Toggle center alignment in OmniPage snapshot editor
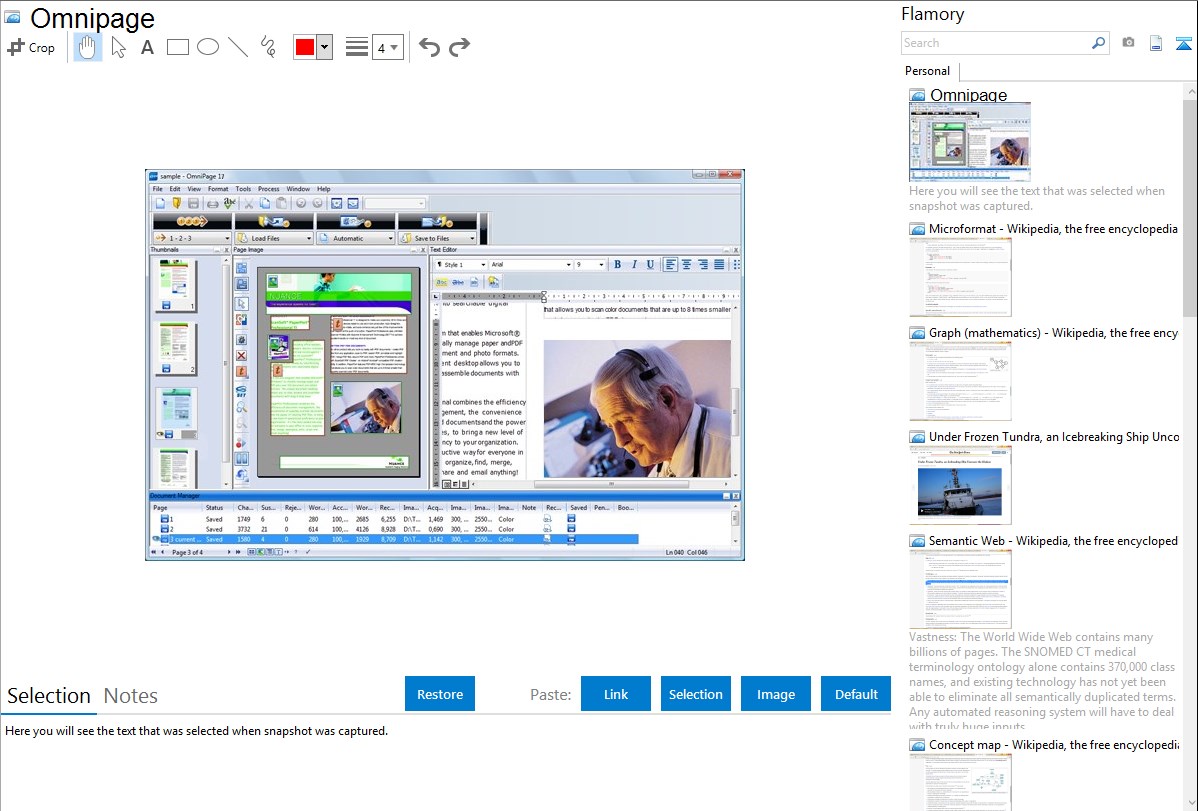The height and width of the screenshot is (811, 1198). pyautogui.click(x=687, y=264)
